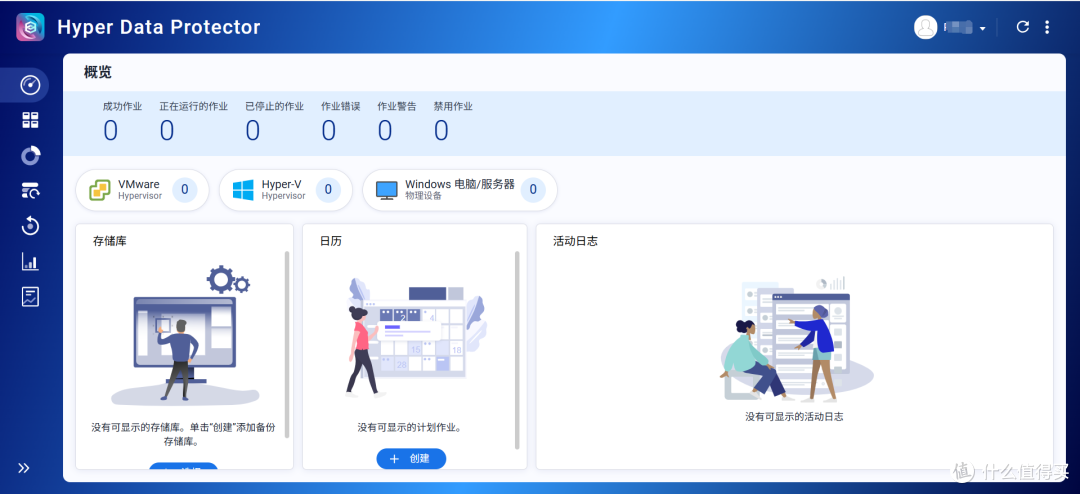Click the 日历 panel title
Screen dimensions: 1080x494
point(331,242)
